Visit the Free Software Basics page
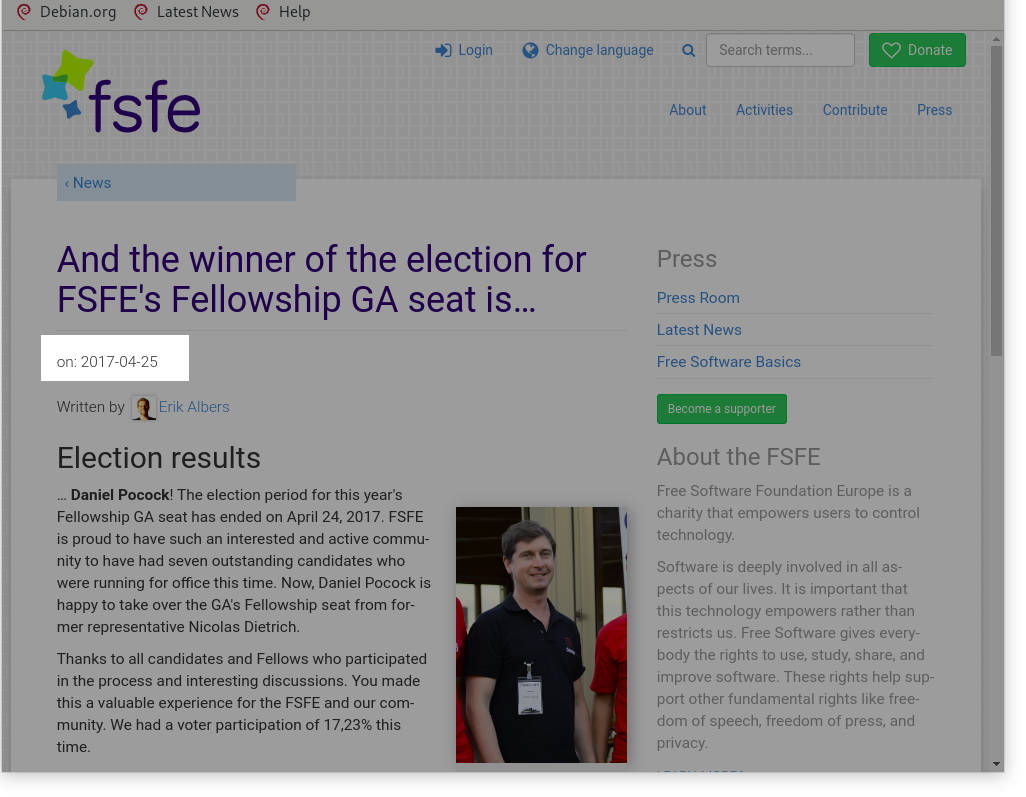Image resolution: width=1026 pixels, height=797 pixels. click(728, 361)
